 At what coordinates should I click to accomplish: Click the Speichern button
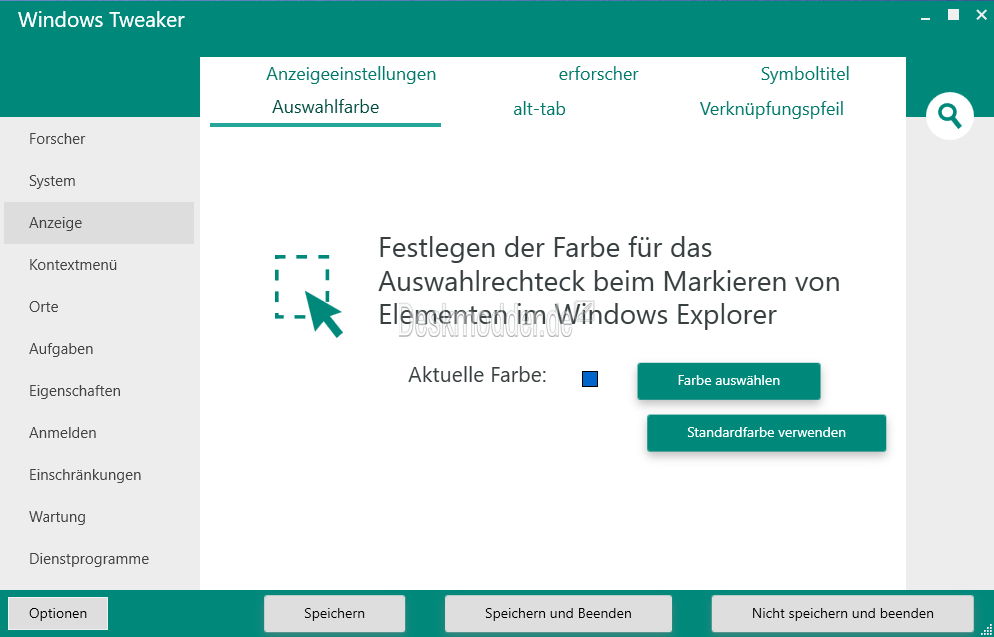click(x=334, y=613)
